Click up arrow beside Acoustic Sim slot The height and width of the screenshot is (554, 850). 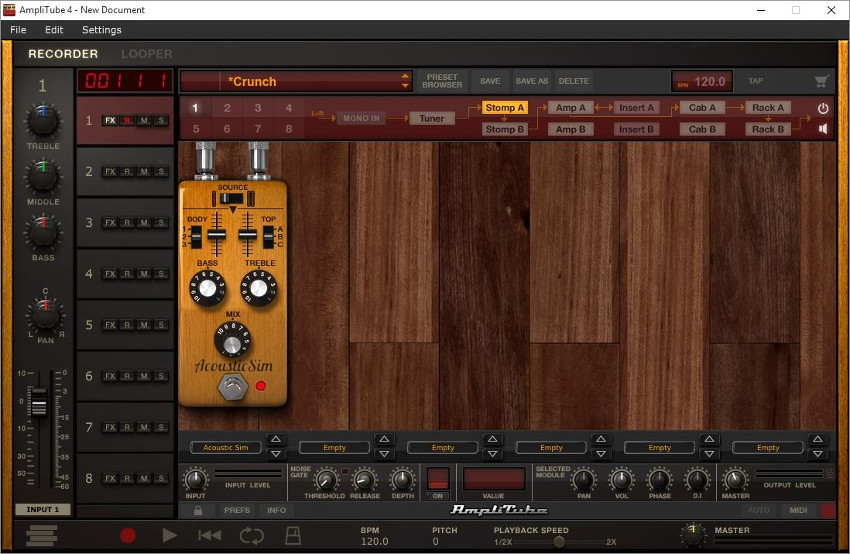[x=276, y=439]
